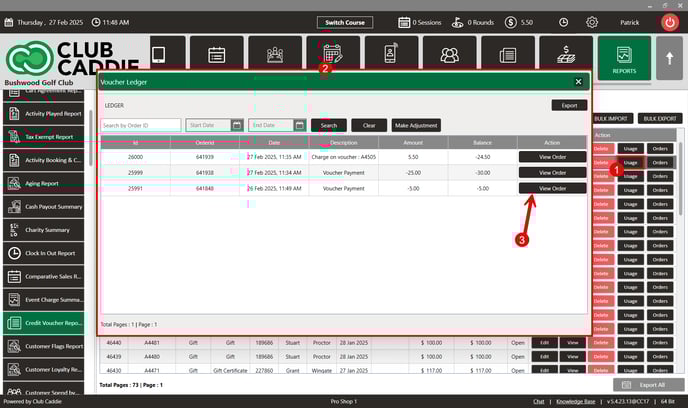Click the Export All button
The width and height of the screenshot is (688, 408).
[649, 385]
